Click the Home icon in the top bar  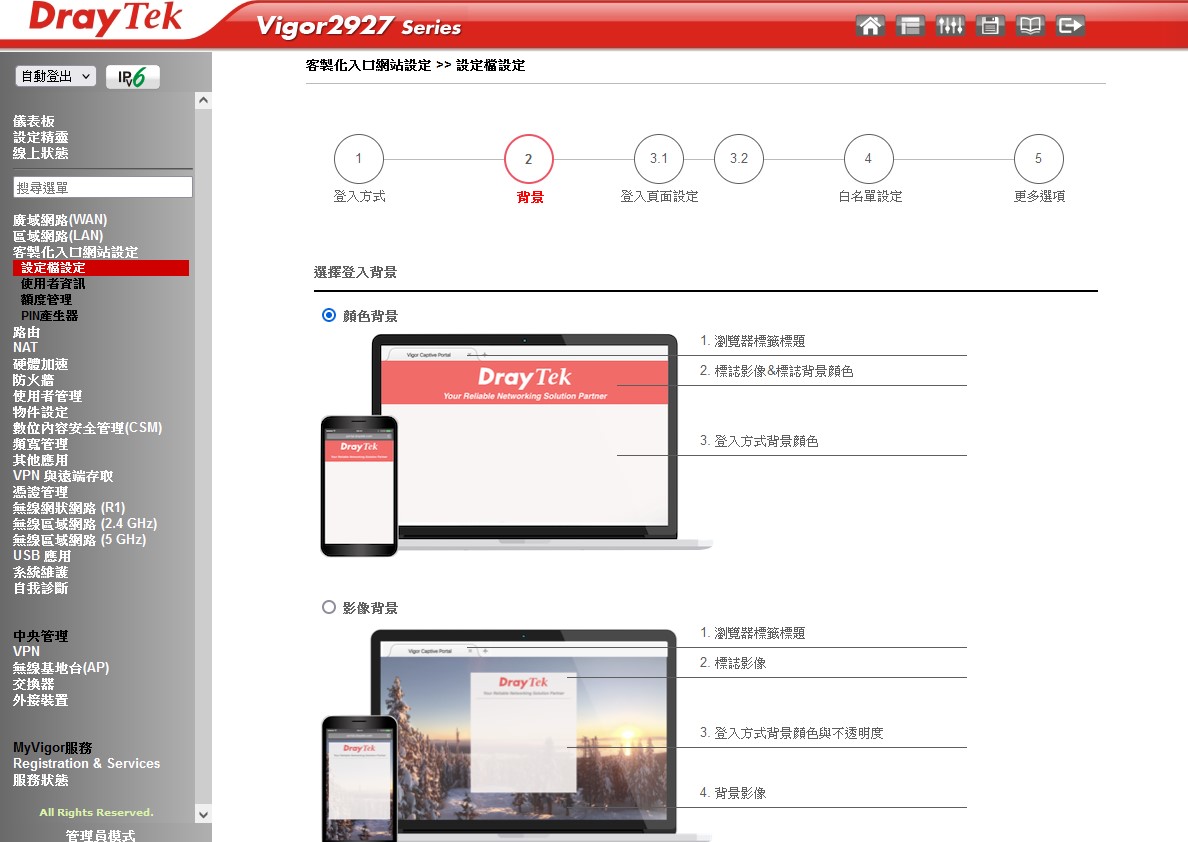[871, 27]
